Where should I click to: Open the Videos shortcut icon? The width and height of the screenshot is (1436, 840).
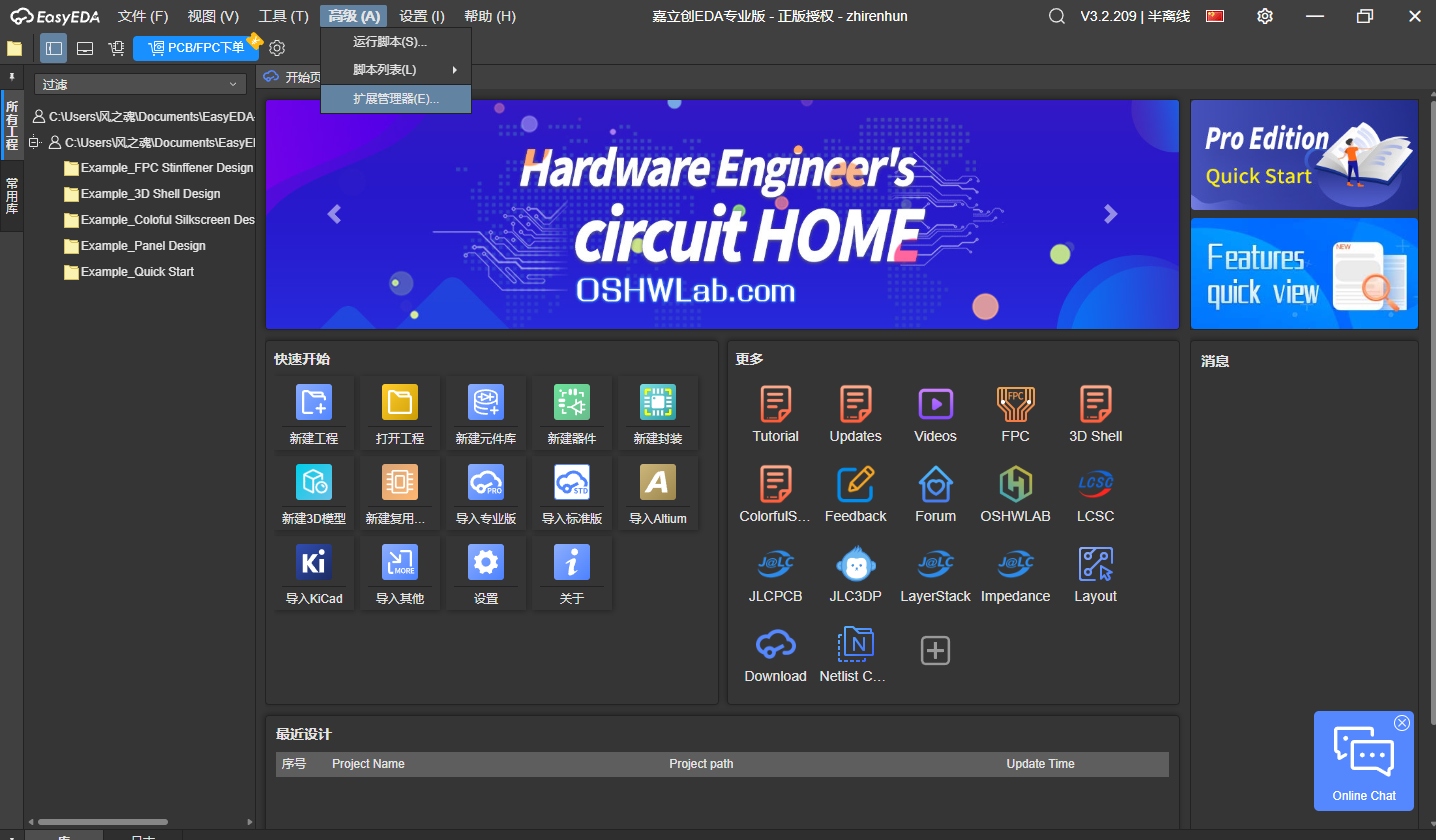(x=936, y=404)
